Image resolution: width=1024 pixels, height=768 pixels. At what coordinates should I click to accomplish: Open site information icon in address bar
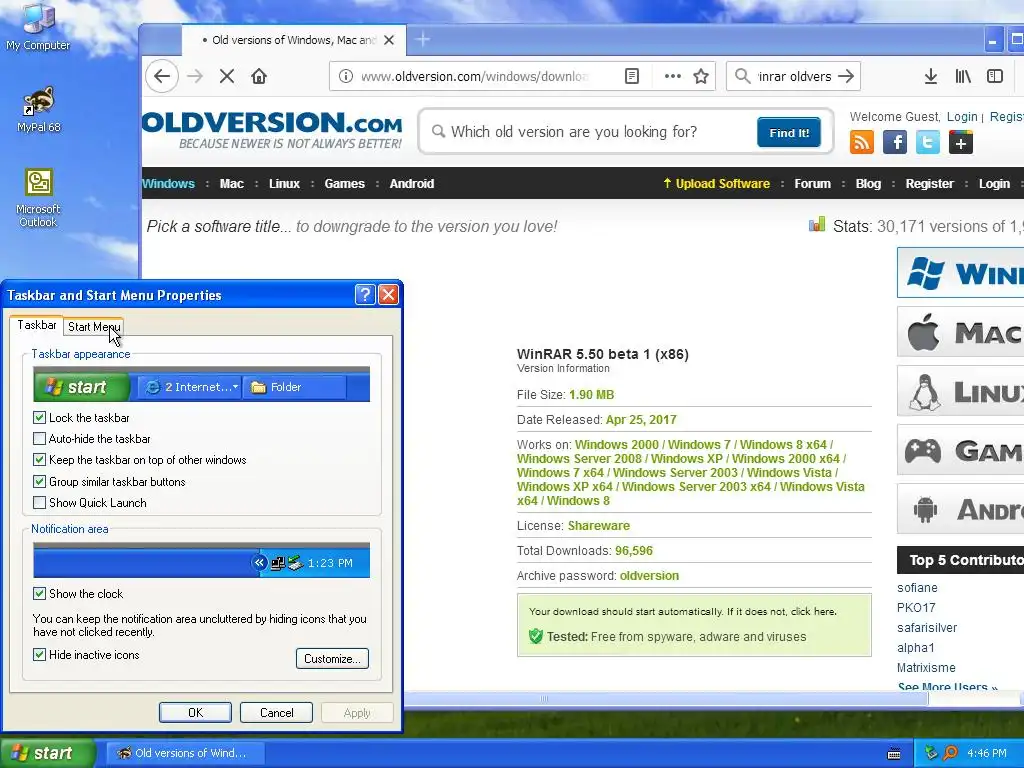click(x=345, y=76)
